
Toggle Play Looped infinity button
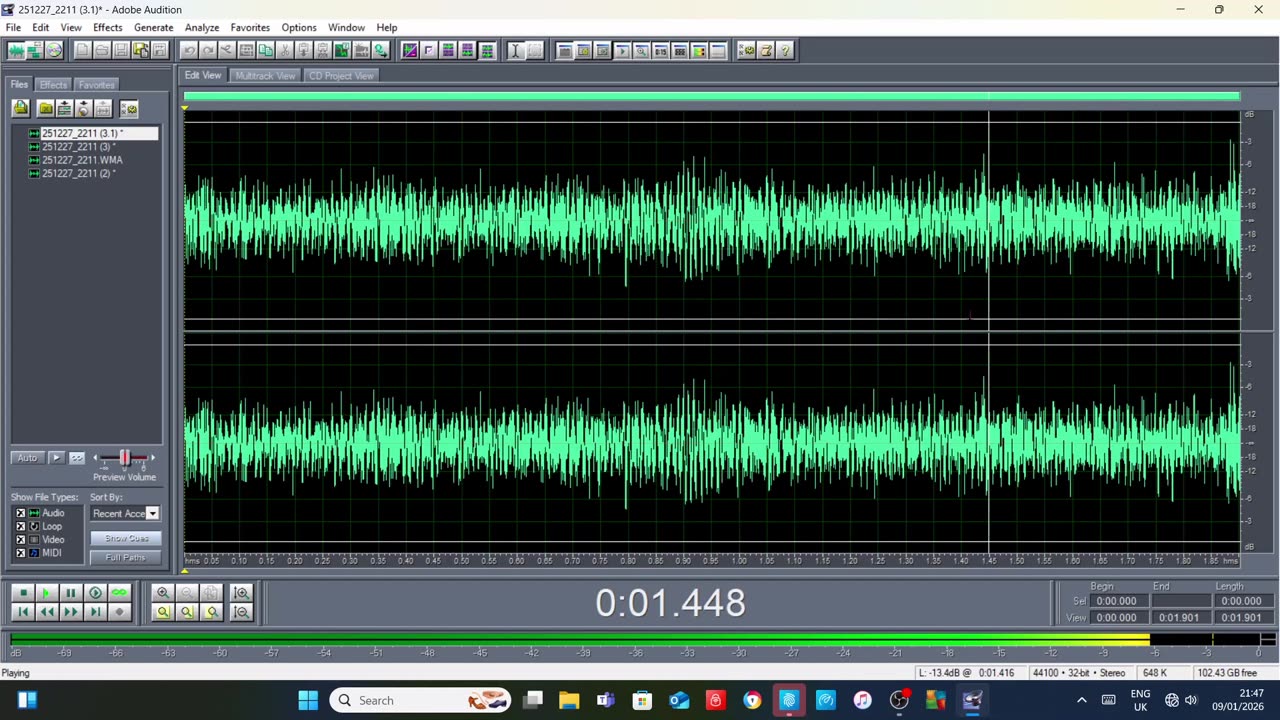(119, 593)
